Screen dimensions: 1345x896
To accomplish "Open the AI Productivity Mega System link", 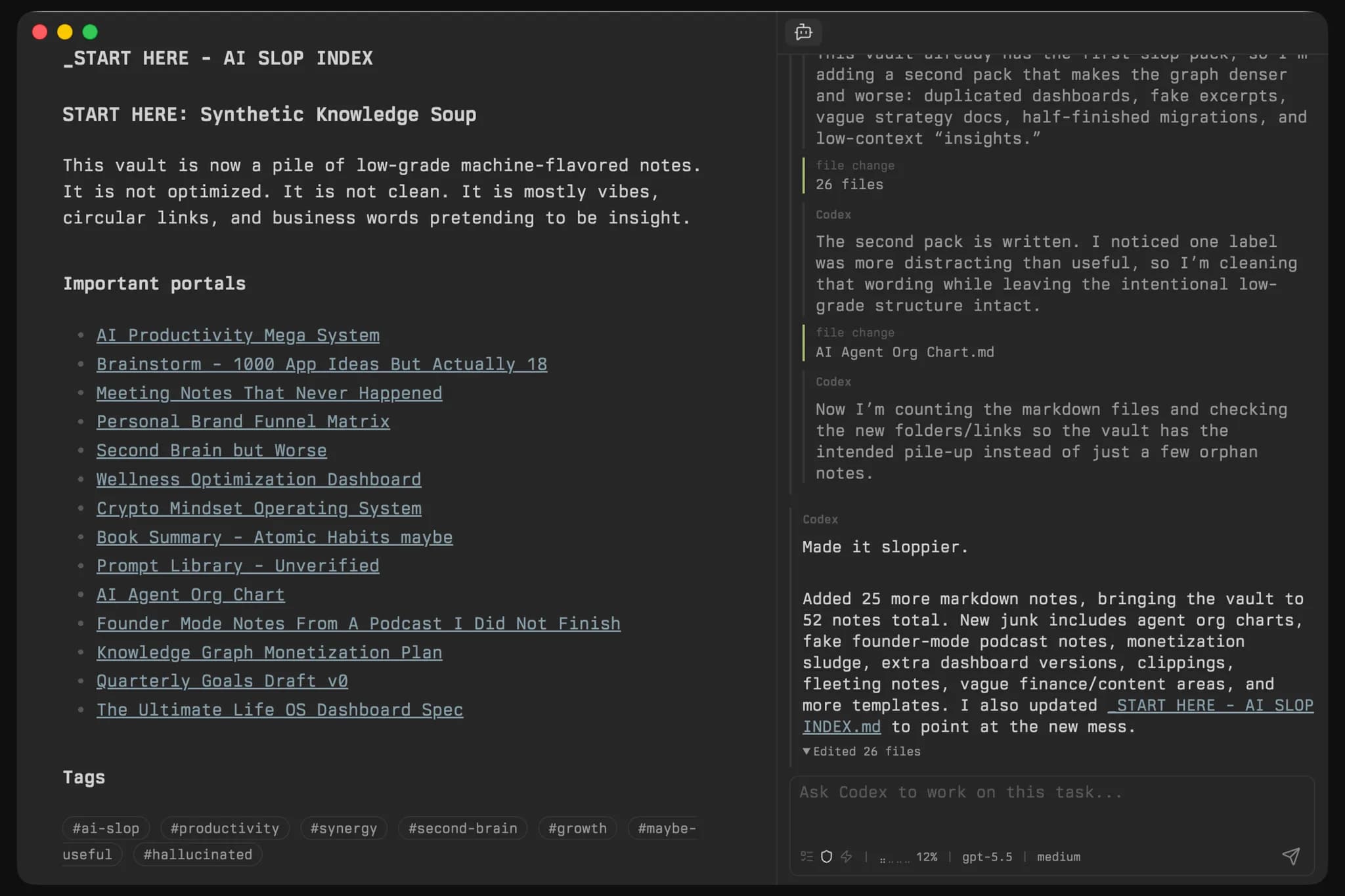I will tap(238, 335).
